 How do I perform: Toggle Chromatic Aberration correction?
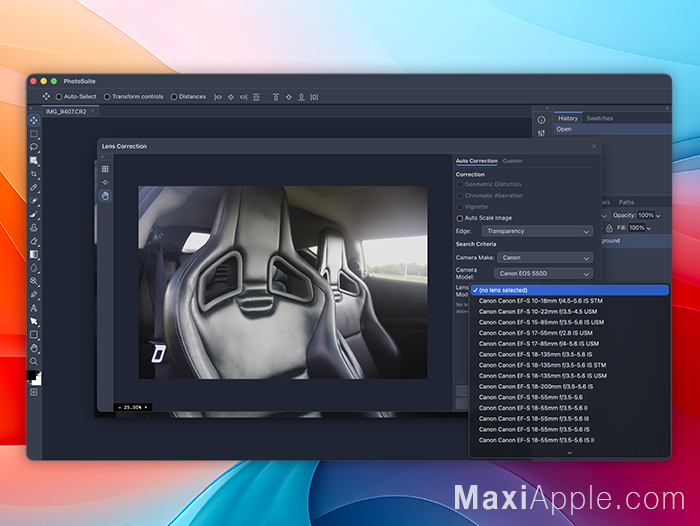(x=459, y=196)
